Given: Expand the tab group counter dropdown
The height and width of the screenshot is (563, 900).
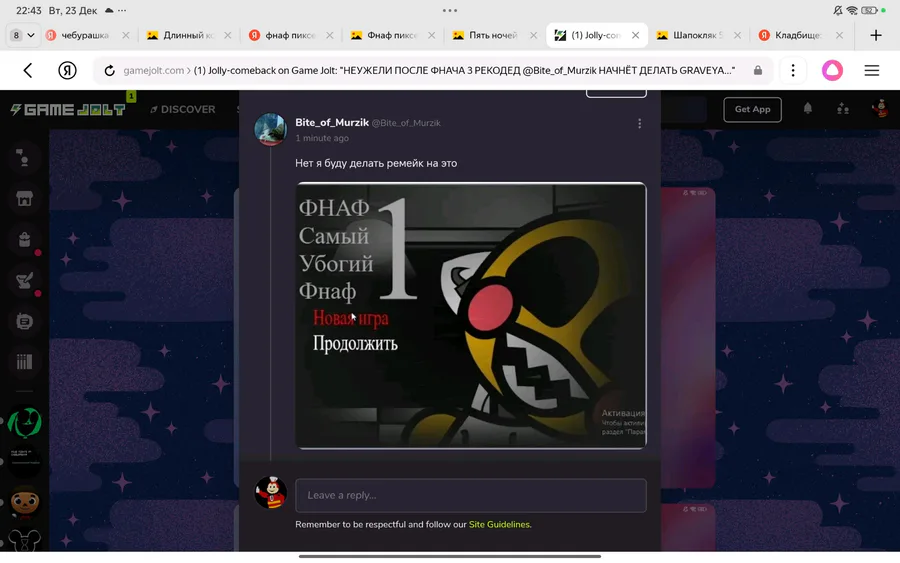Looking at the screenshot, I should [24, 35].
